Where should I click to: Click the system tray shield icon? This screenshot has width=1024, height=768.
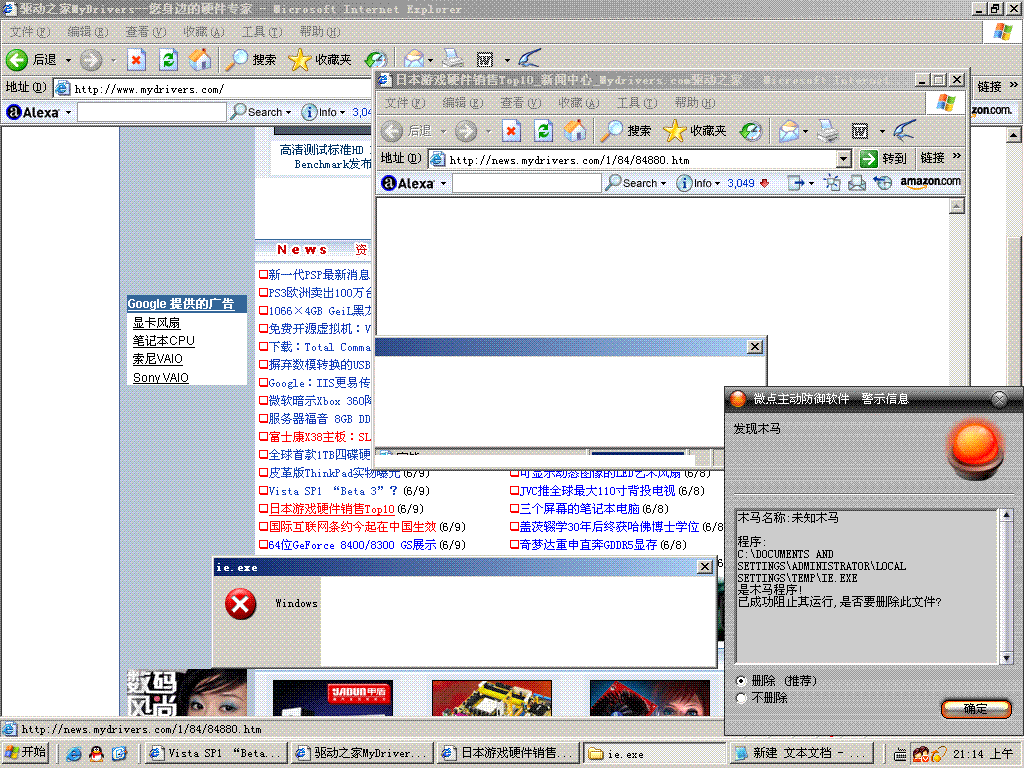click(920, 754)
